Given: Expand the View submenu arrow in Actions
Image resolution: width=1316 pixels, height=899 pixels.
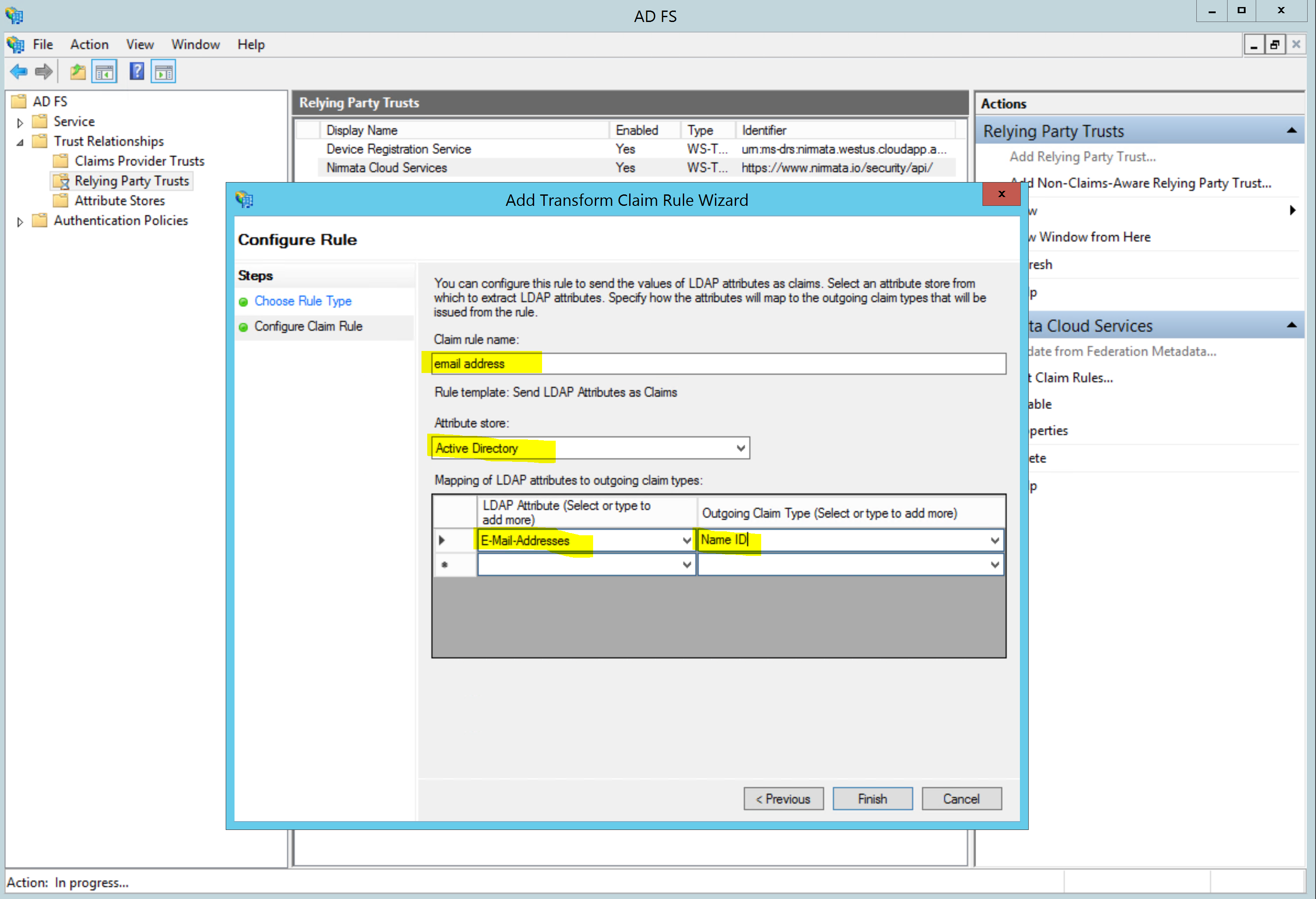Looking at the screenshot, I should (1293, 211).
